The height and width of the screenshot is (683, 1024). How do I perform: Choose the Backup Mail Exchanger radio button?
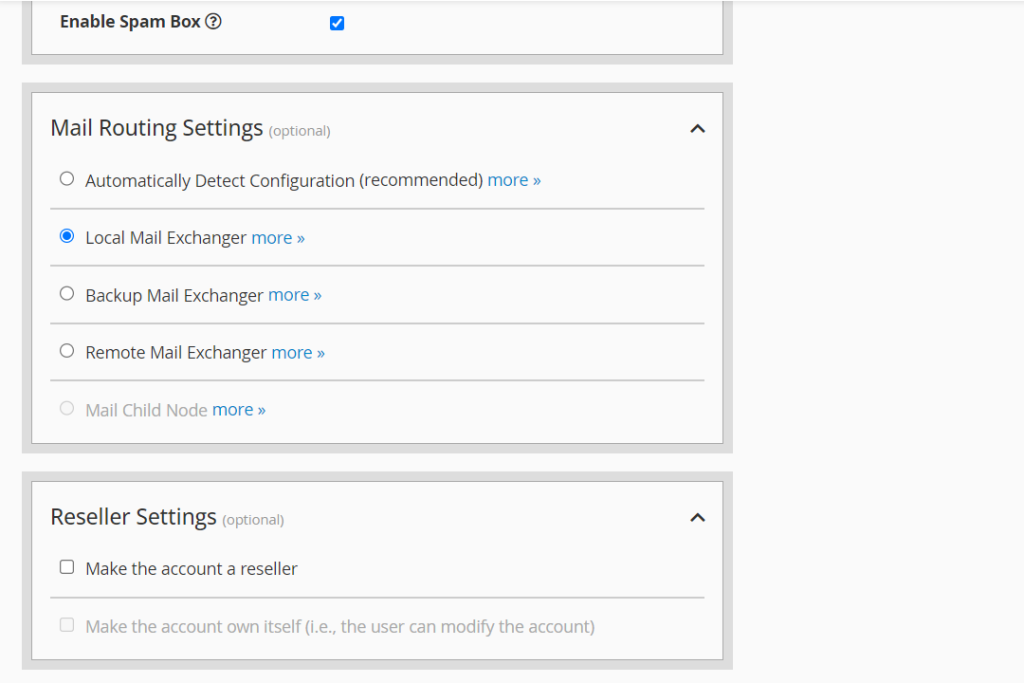[x=67, y=294]
